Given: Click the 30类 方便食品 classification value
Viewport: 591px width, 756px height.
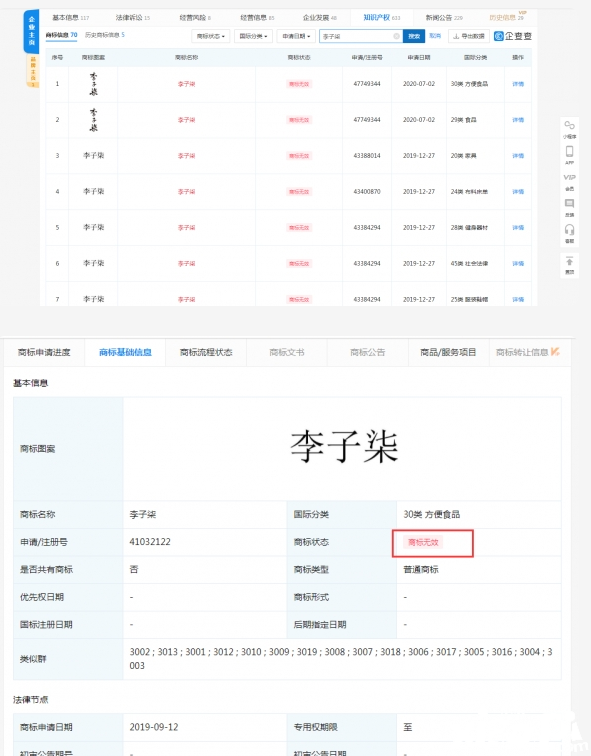Looking at the screenshot, I should (x=431, y=514).
